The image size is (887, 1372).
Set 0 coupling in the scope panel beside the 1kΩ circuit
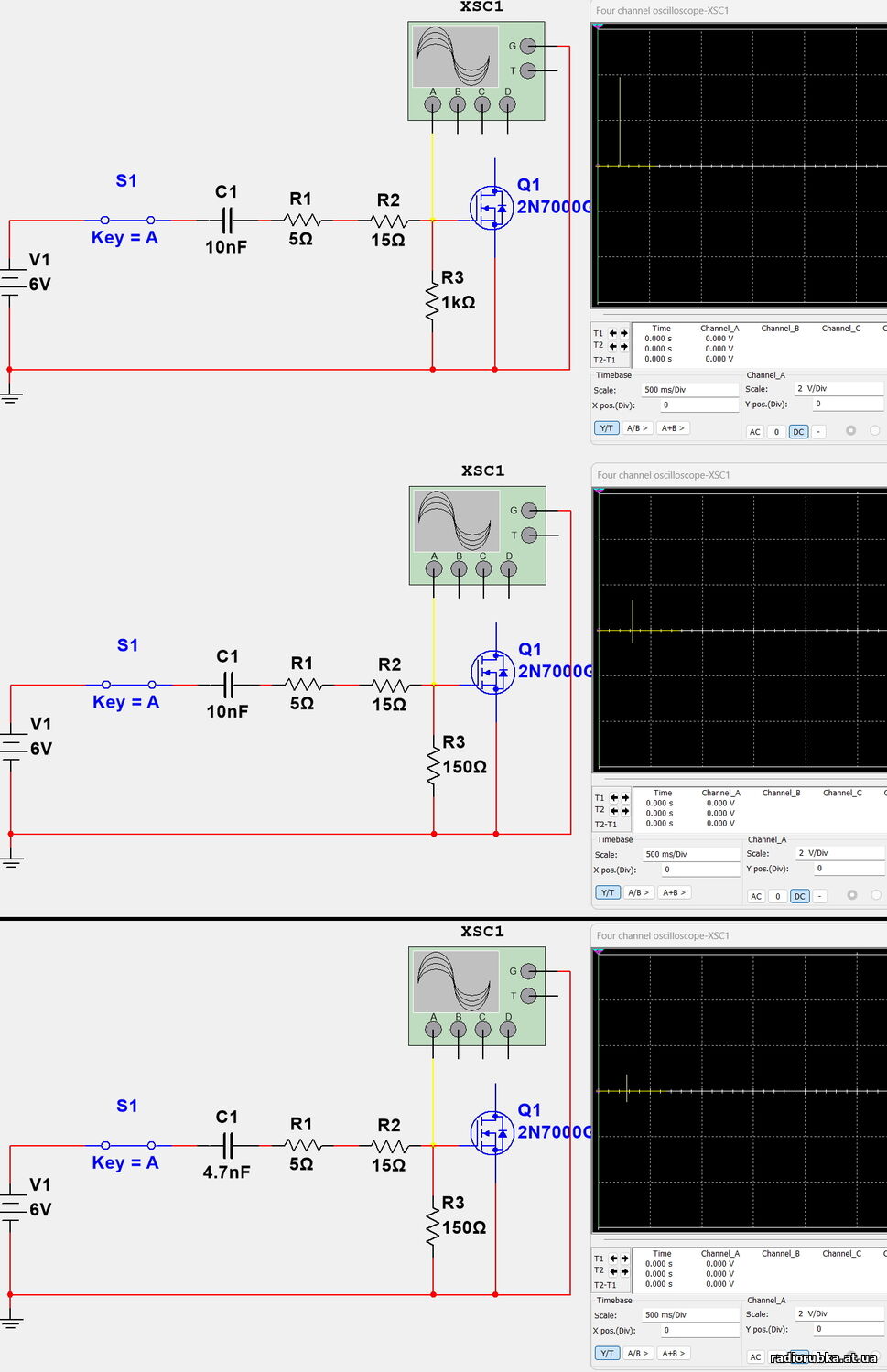pyautogui.click(x=776, y=432)
